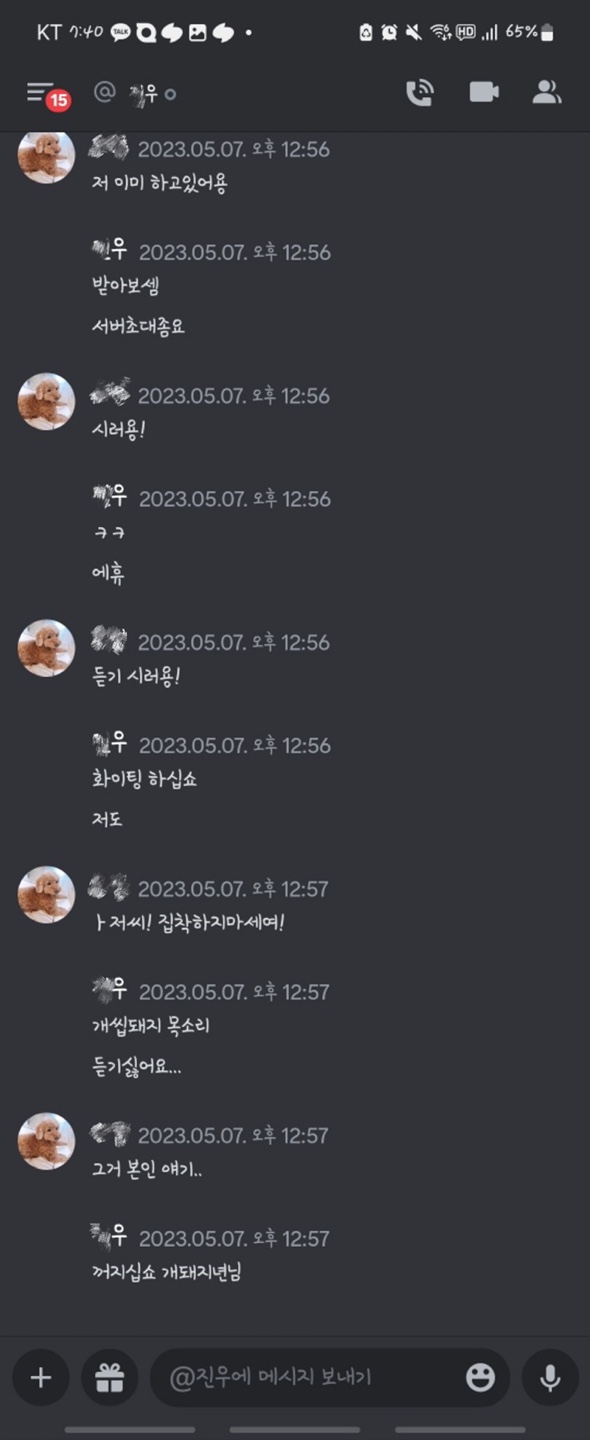Open the emoji picker smiley
This screenshot has width=590, height=1440.
click(x=480, y=1378)
